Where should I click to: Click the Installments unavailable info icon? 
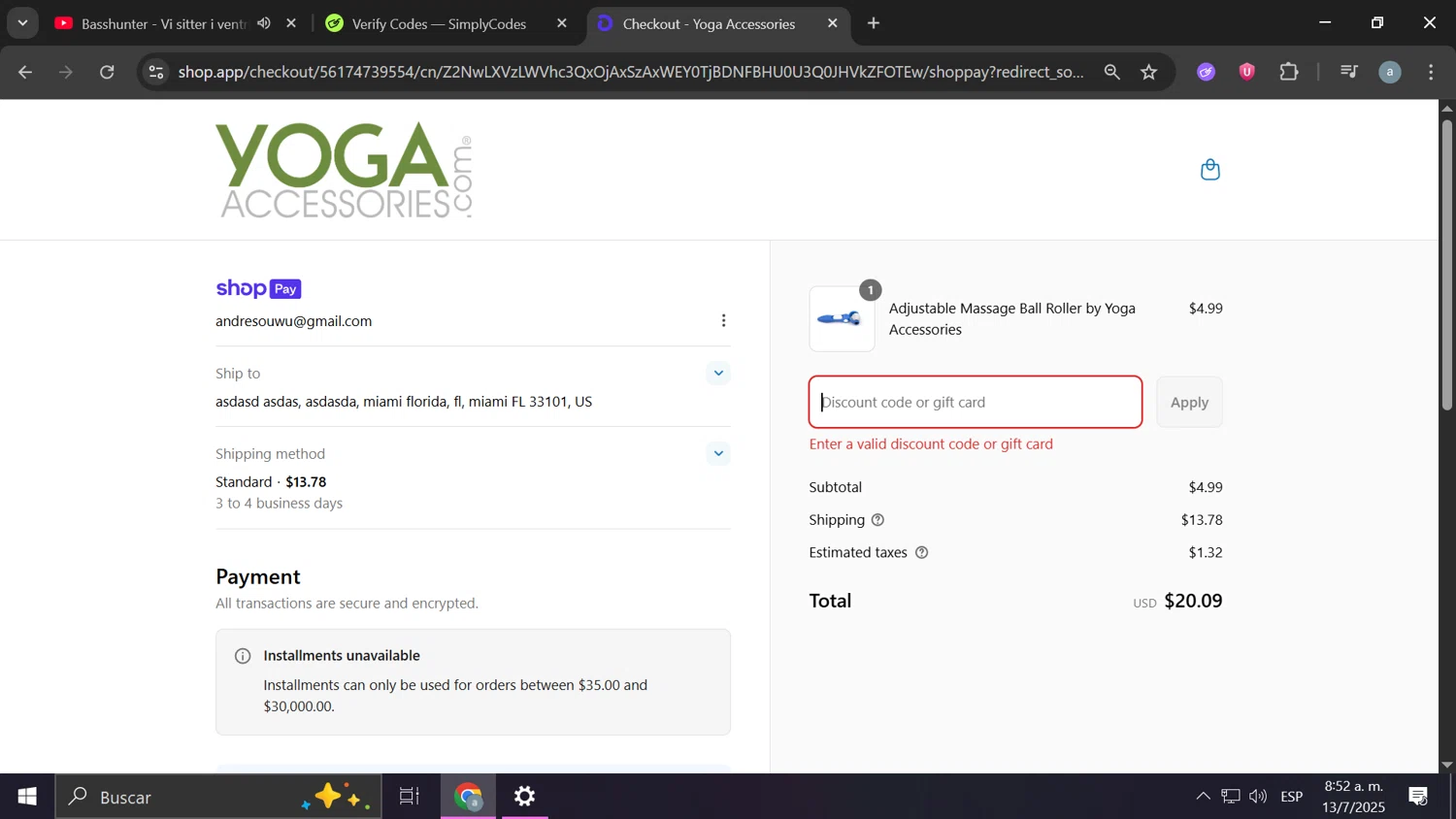(243, 656)
